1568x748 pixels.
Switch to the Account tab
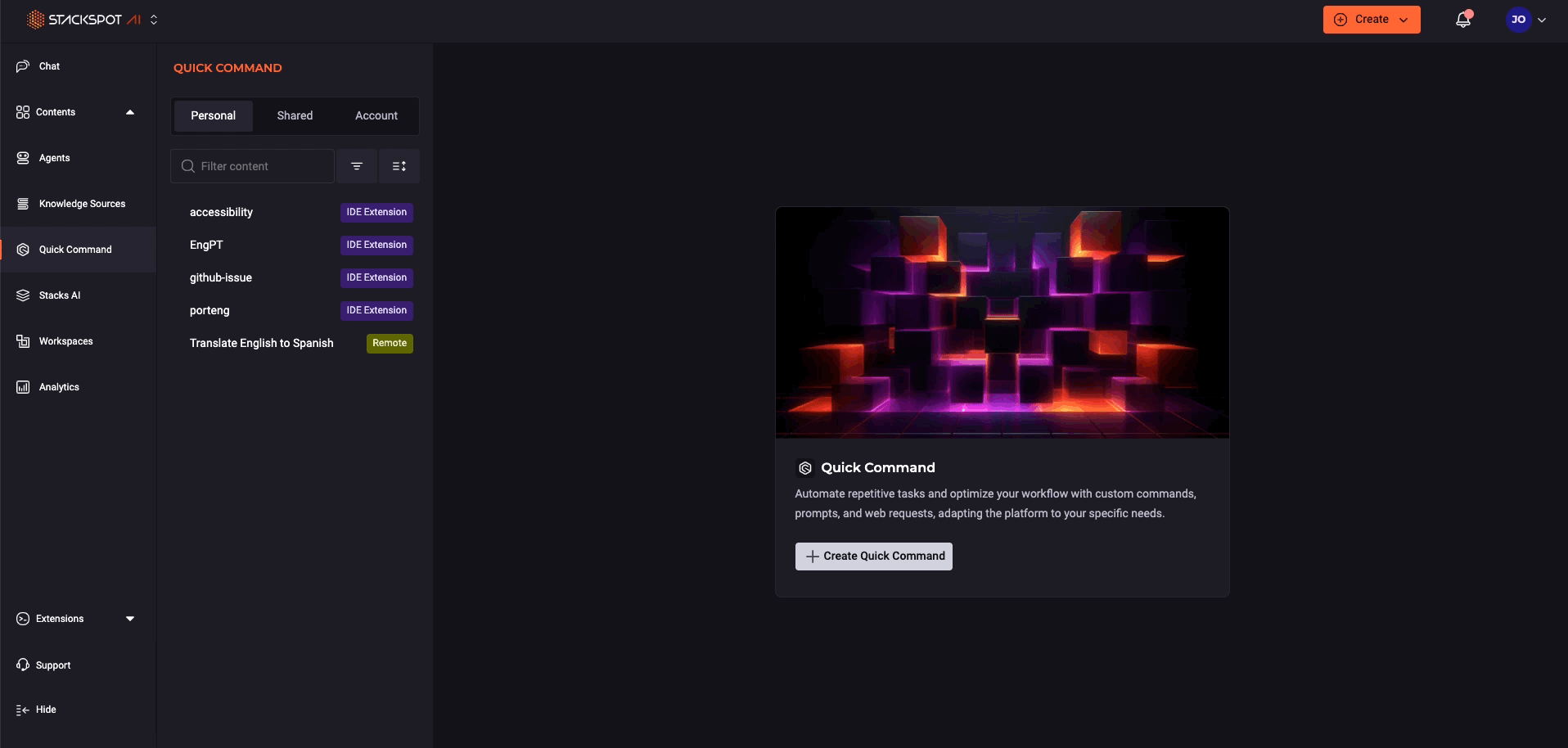[376, 115]
